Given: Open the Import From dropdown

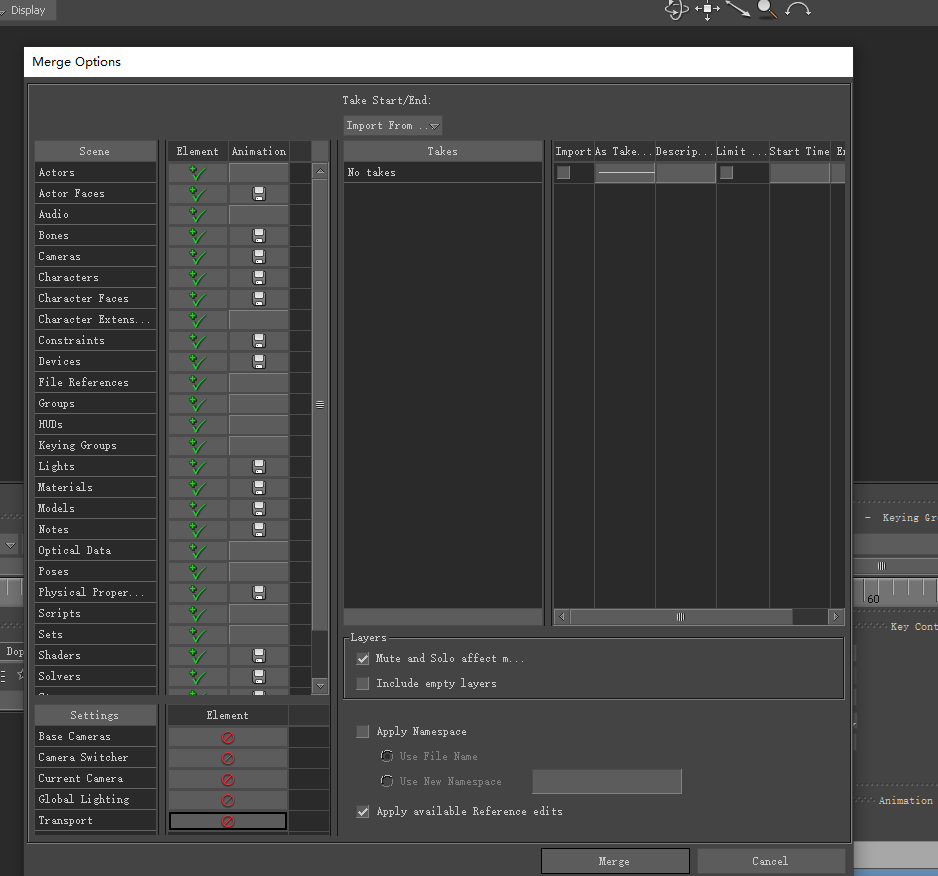Looking at the screenshot, I should pos(392,126).
